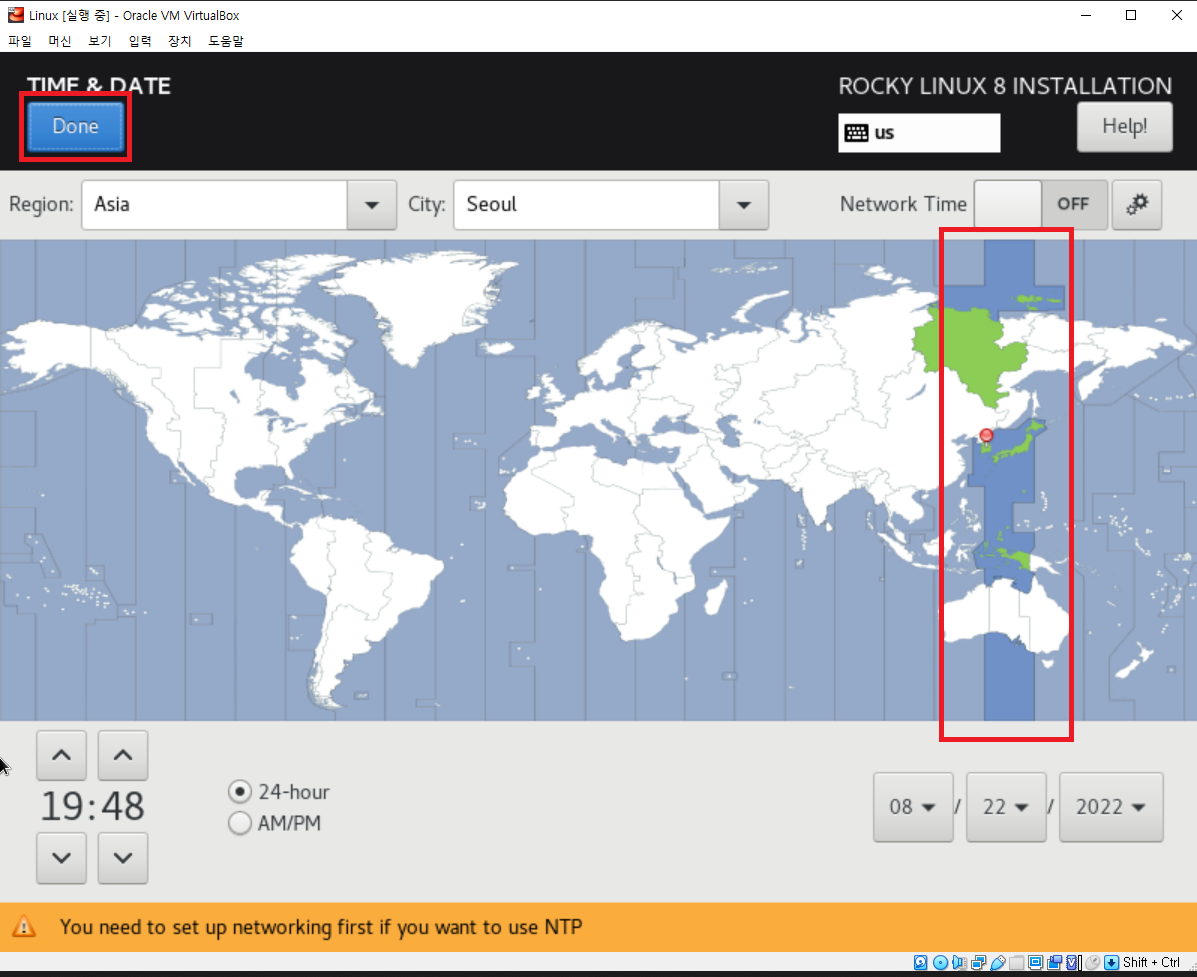Close the VirtualBox window
This screenshot has width=1197, height=977.
tap(1176, 15)
